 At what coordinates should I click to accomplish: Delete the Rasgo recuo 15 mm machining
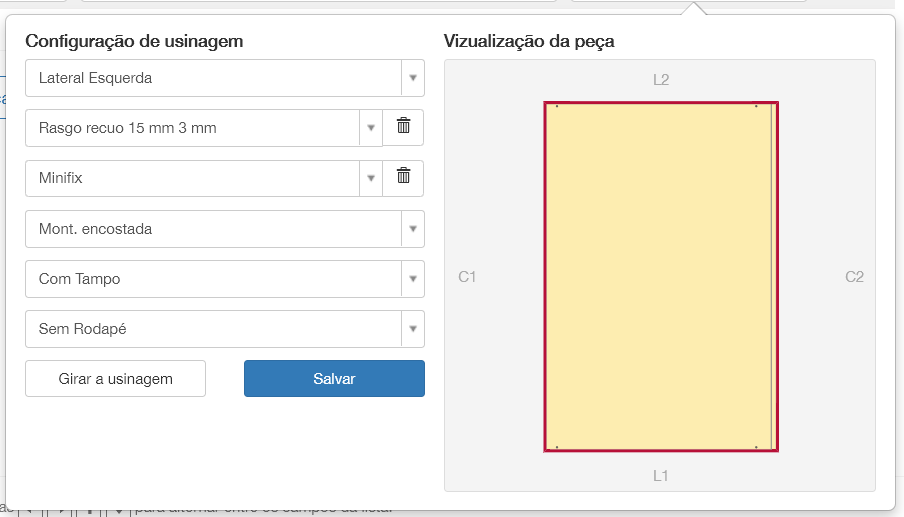[403, 127]
